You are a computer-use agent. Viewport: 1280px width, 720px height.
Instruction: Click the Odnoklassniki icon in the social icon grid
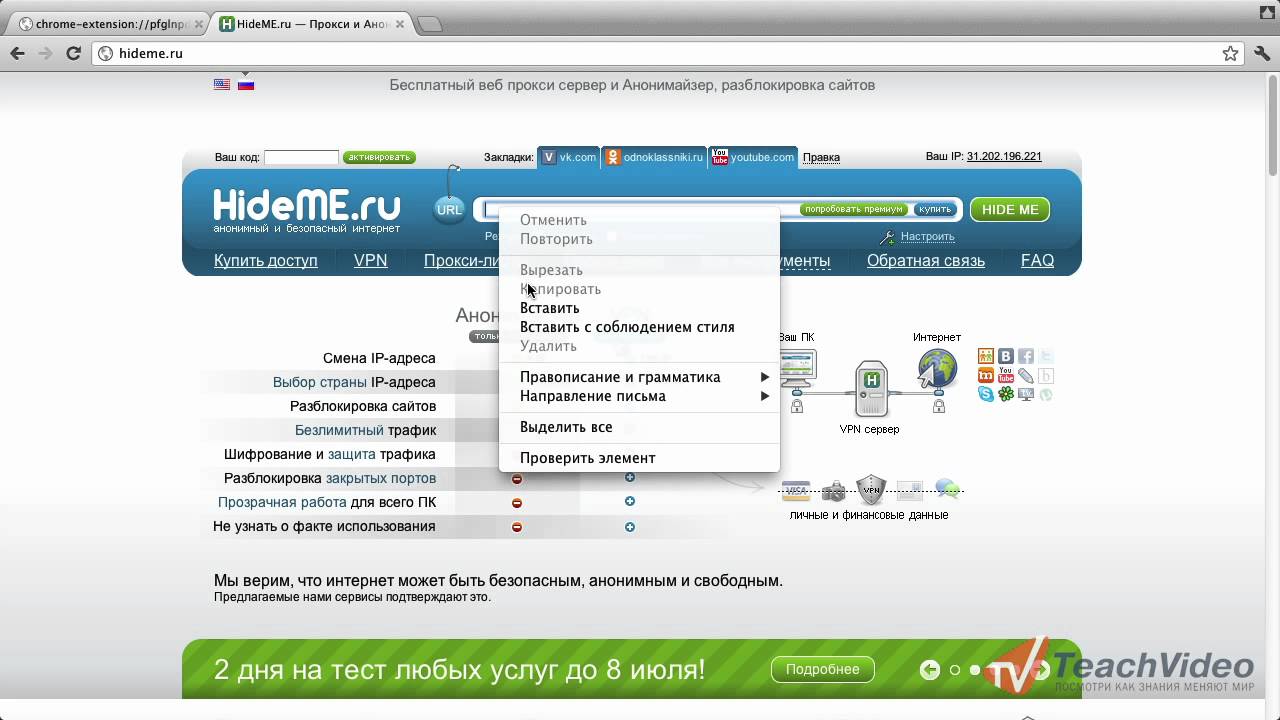point(986,356)
